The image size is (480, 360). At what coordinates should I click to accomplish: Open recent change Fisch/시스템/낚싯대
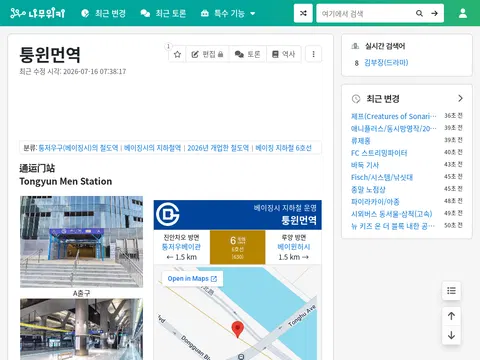(x=382, y=177)
